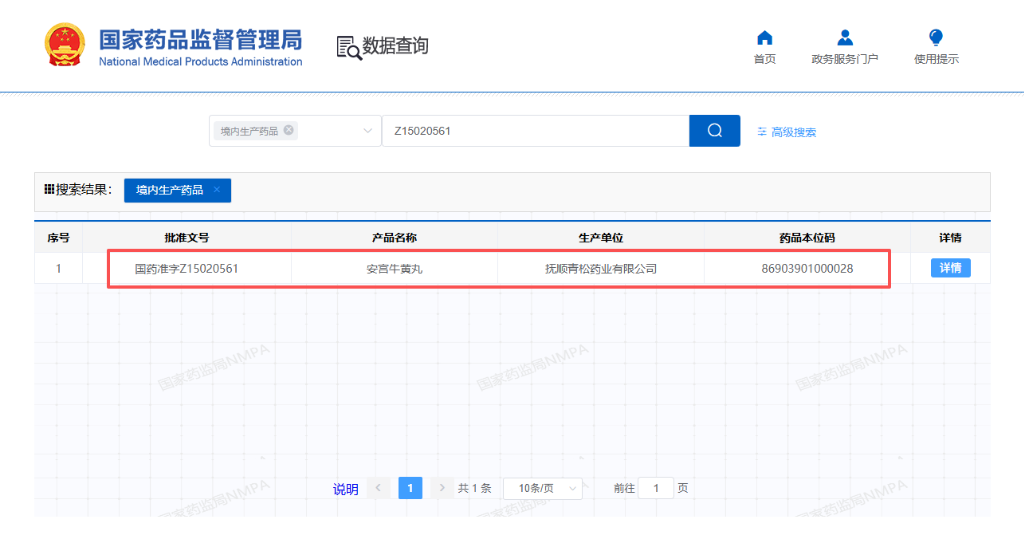Click the page jump number field
Image resolution: width=1024 pixels, height=538 pixels.
(x=655, y=488)
